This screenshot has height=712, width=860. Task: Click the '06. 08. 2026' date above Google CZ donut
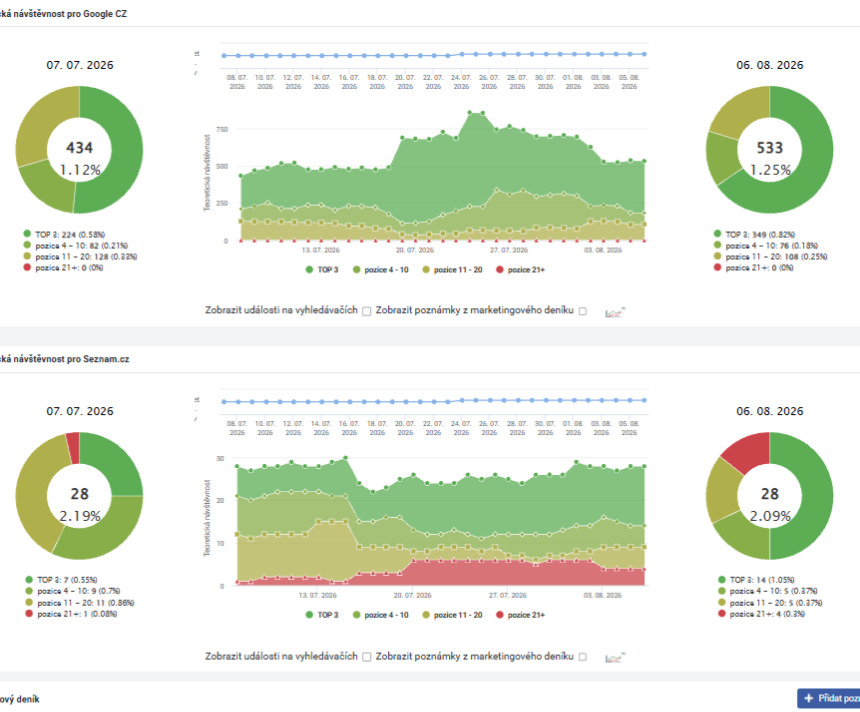tap(770, 65)
